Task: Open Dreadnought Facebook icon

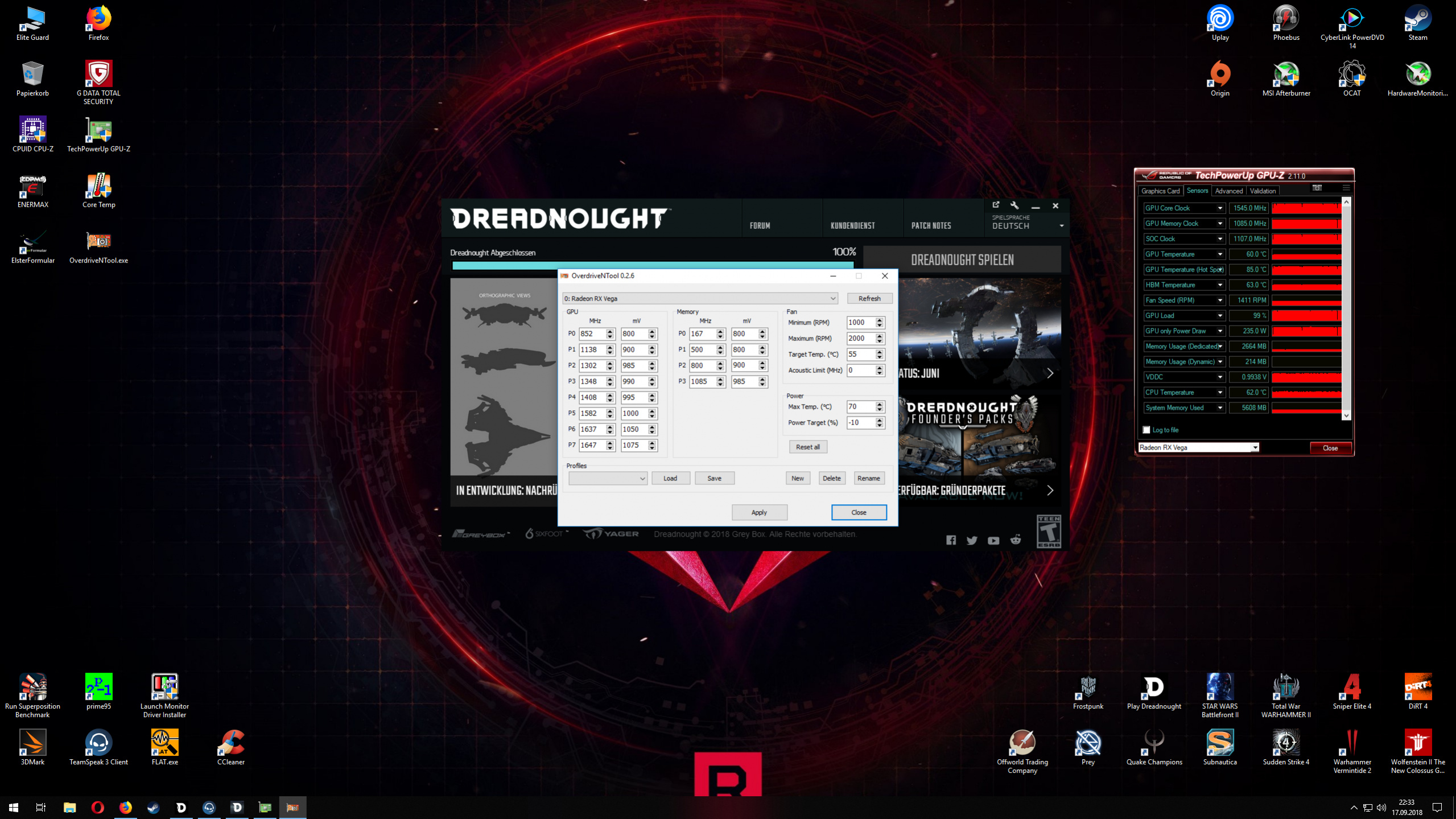Action: [951, 540]
